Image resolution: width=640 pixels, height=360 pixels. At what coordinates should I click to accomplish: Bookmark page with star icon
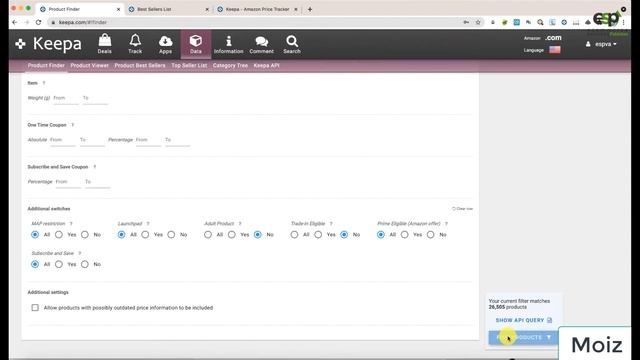point(478,22)
